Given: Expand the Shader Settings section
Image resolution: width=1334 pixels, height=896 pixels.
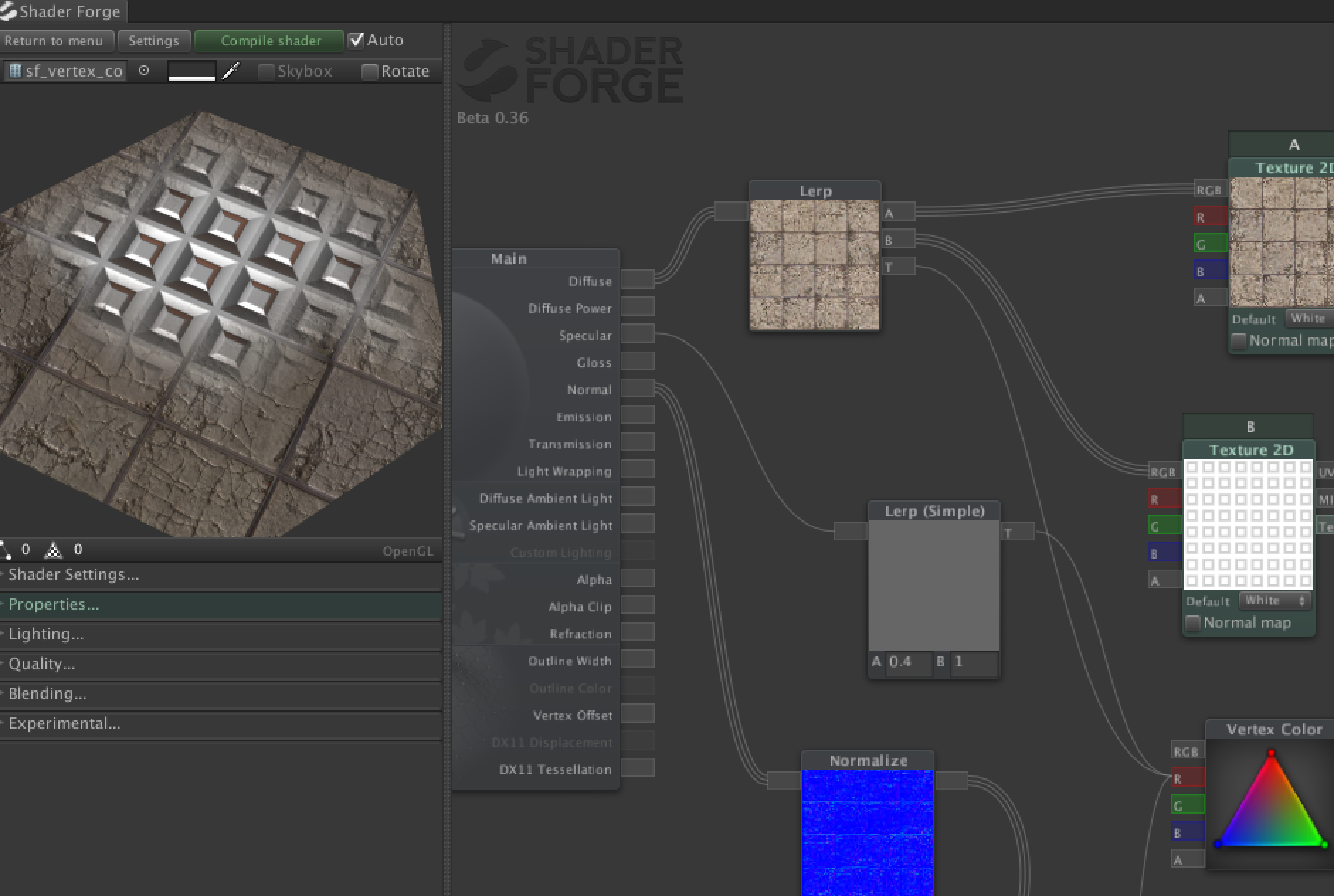Looking at the screenshot, I should pos(221,575).
